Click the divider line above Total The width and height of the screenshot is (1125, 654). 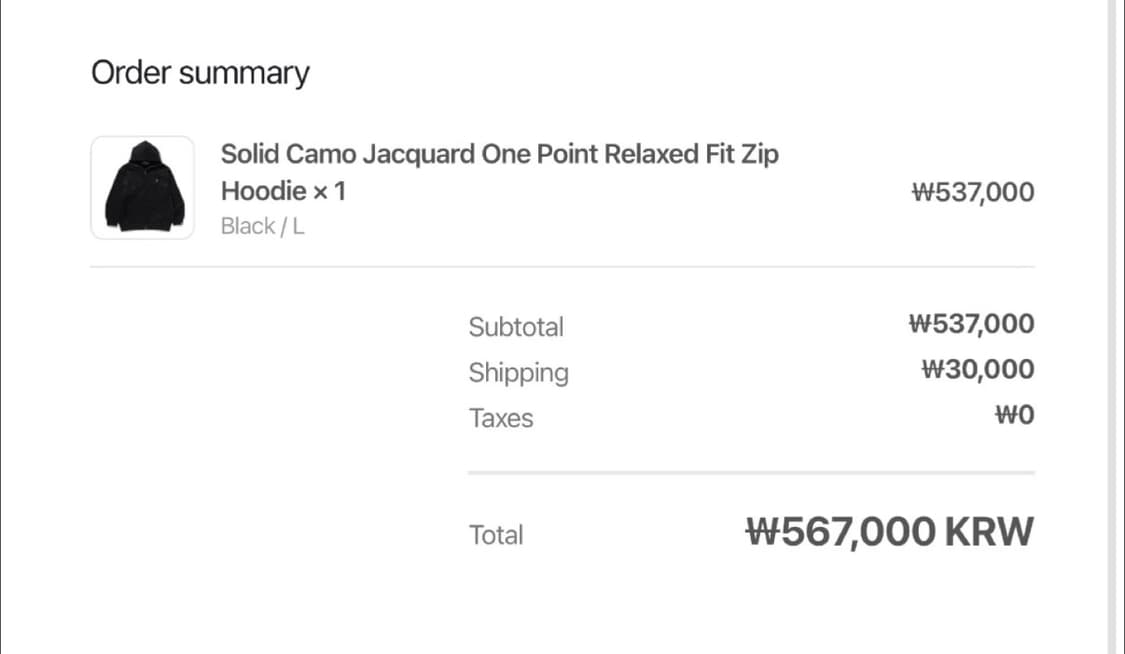tap(750, 472)
